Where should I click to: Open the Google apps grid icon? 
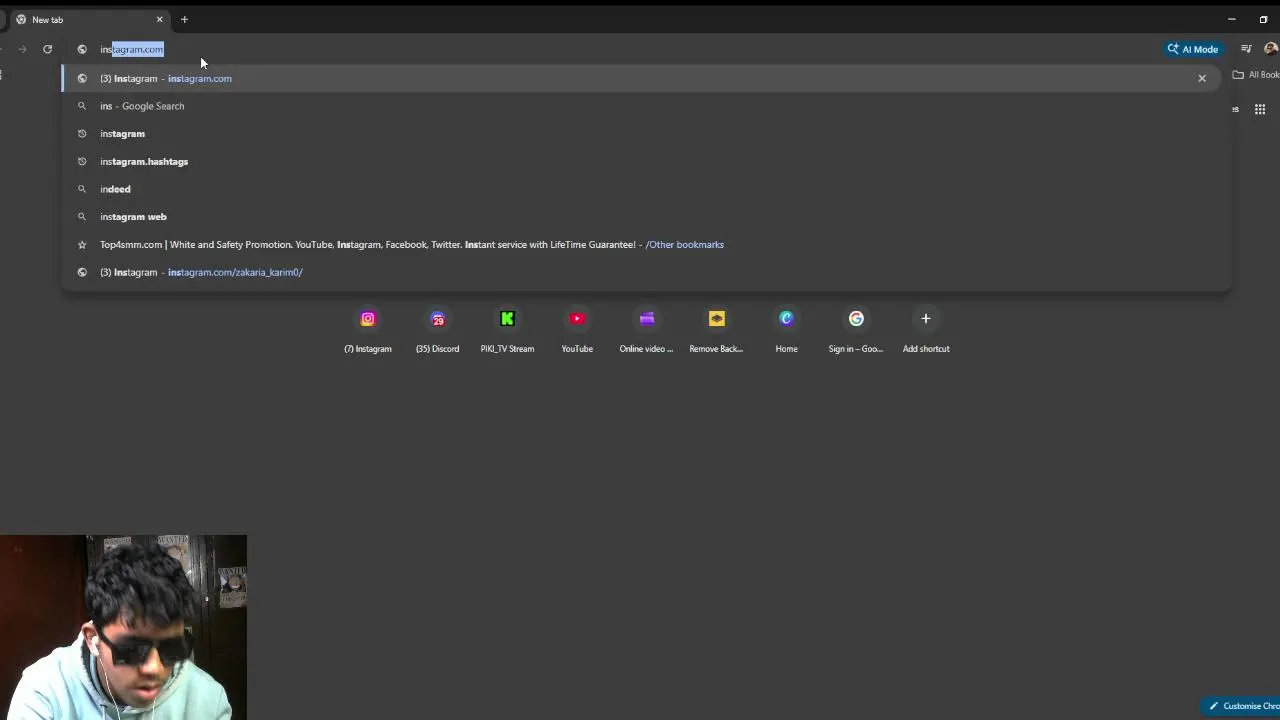1260,109
